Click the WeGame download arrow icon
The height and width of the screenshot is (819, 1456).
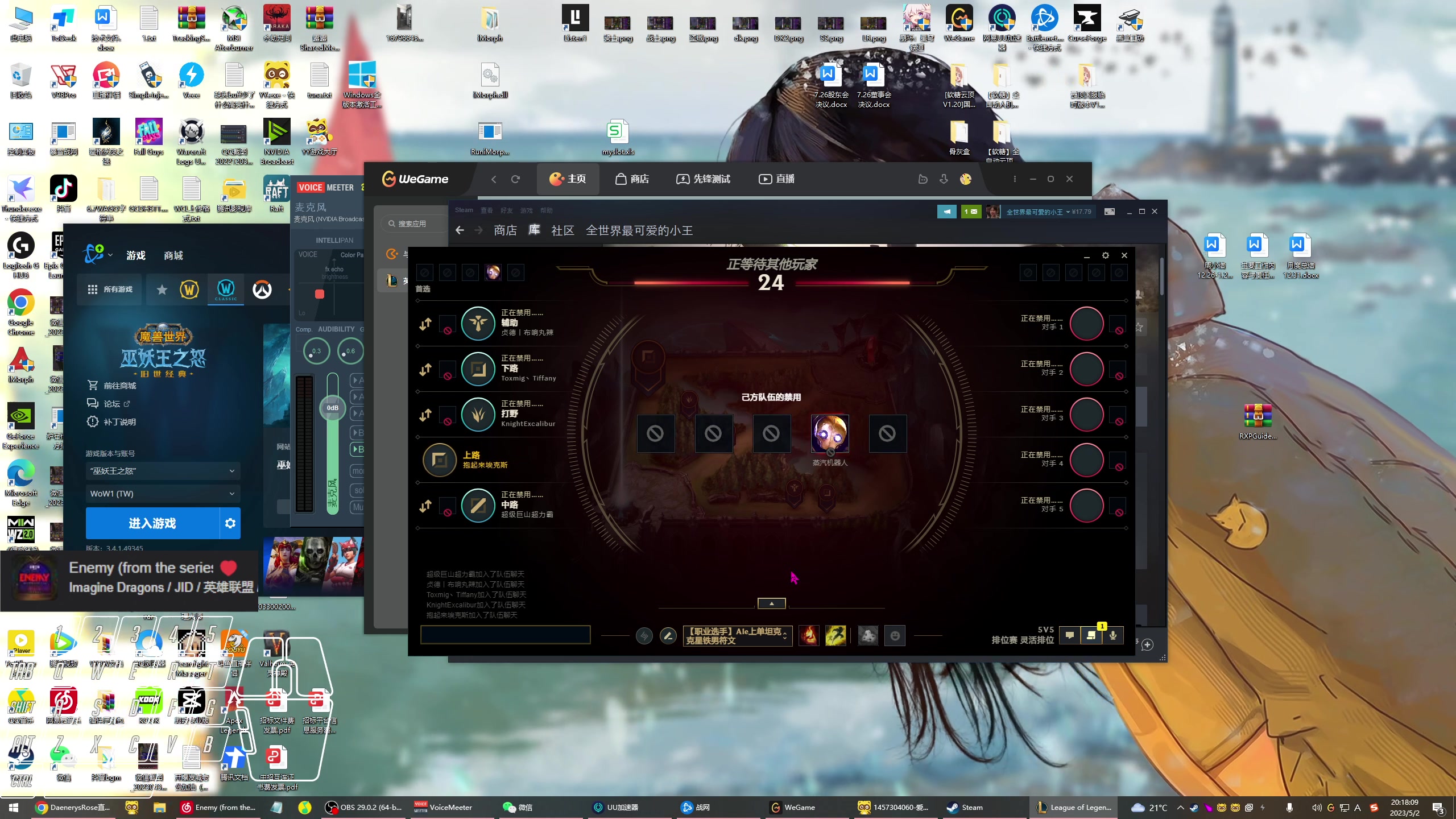click(944, 179)
